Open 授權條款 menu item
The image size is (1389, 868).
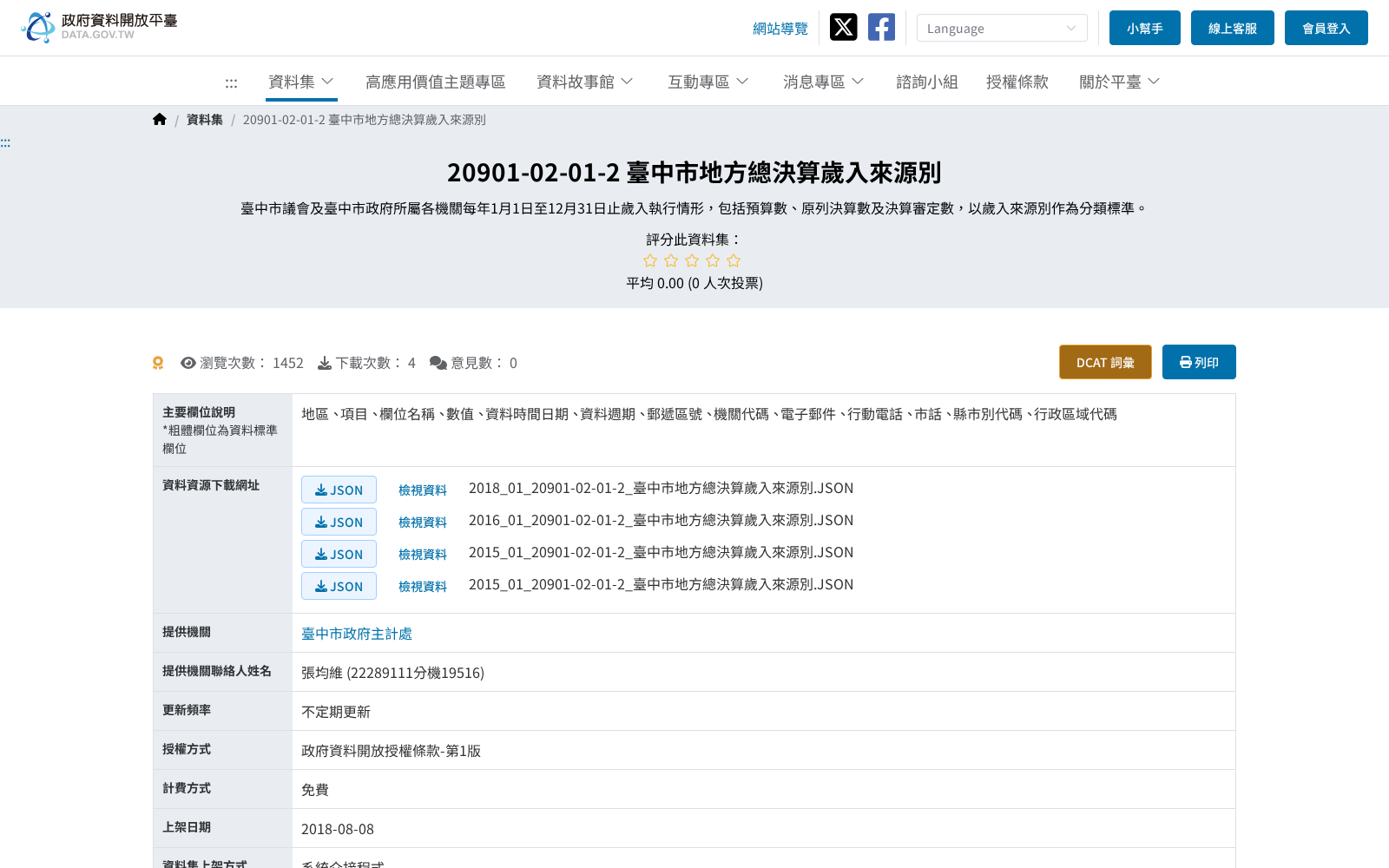(1017, 82)
